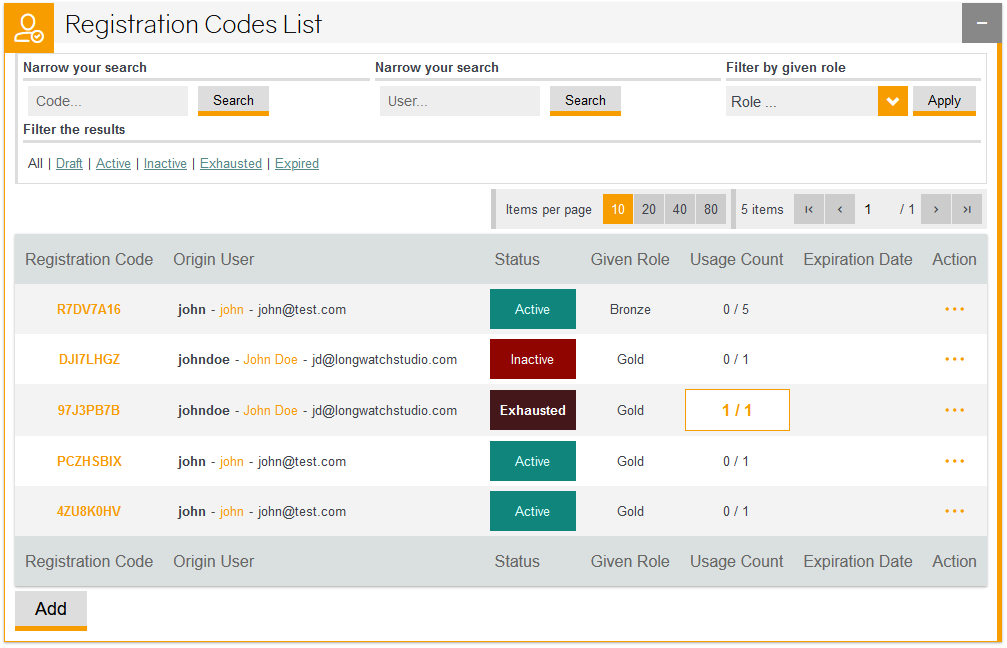
Task: Open actions menu for code 97J3PB7B
Action: tap(954, 410)
